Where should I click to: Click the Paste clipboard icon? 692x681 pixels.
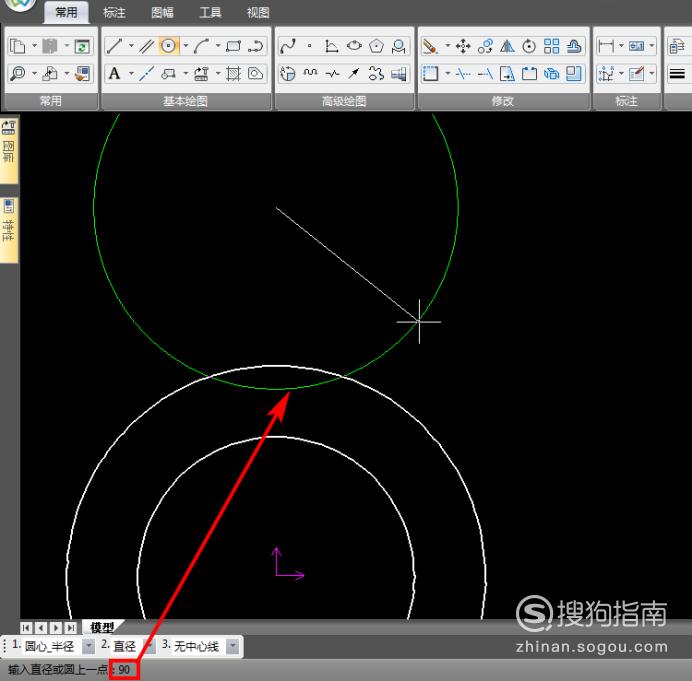click(x=50, y=46)
